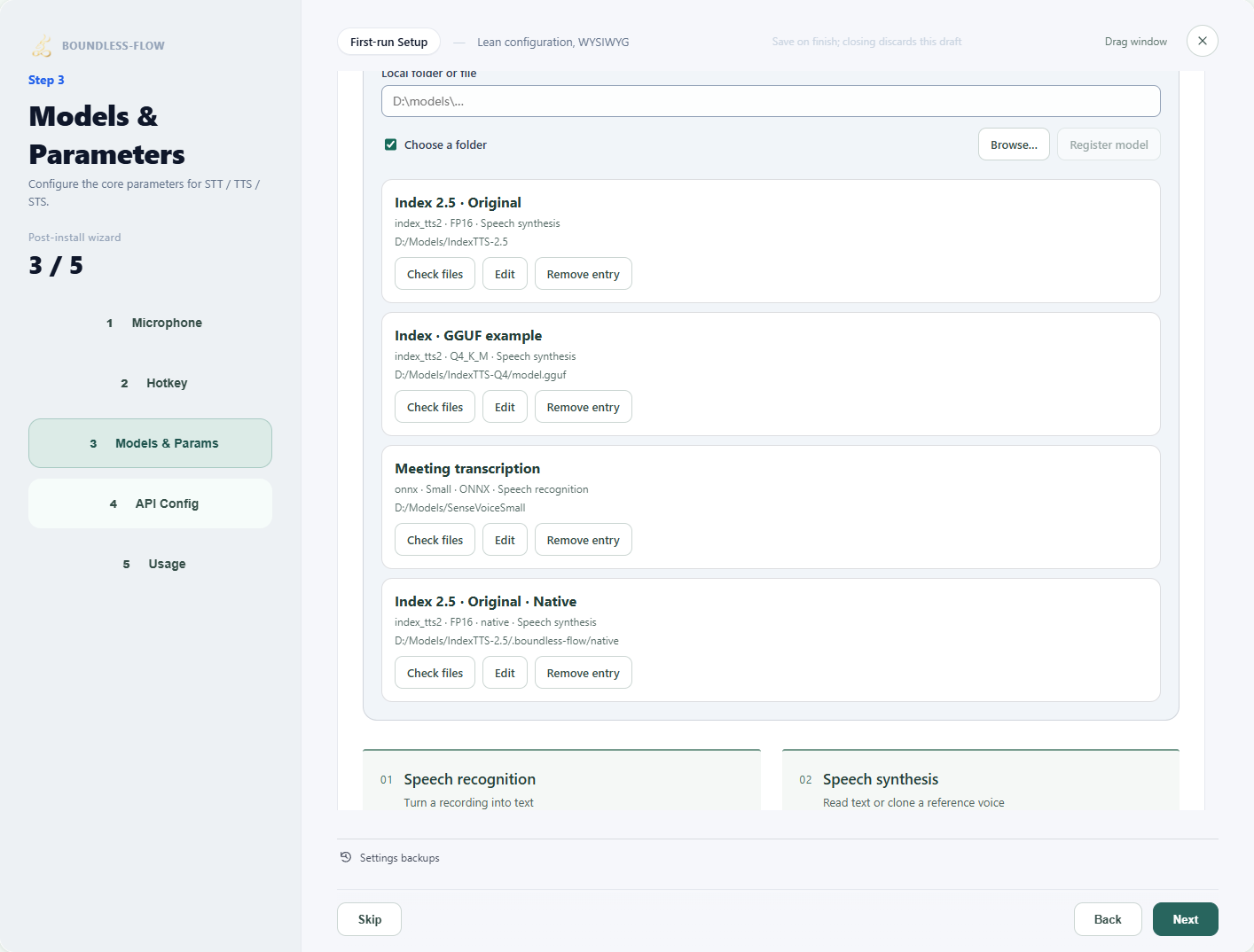
Task: Select step 3 Models & Params
Action: click(150, 443)
